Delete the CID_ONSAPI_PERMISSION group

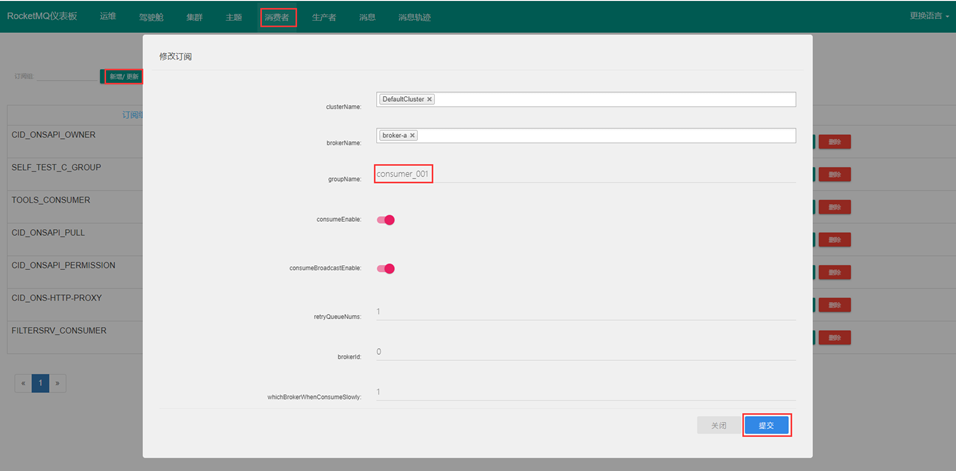pyautogui.click(x=835, y=272)
